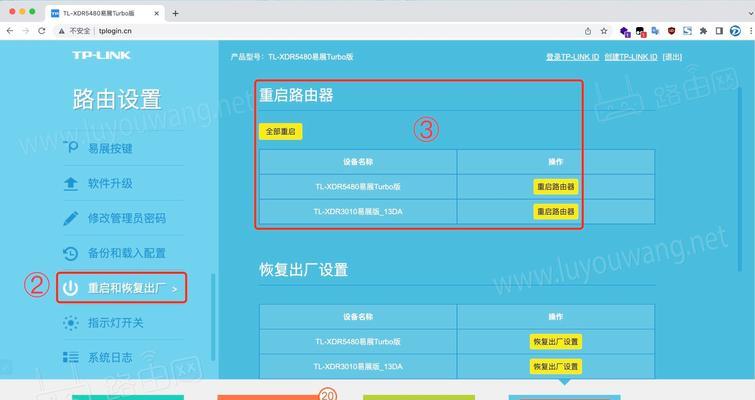Click the yellow 全部重启 button

281,131
